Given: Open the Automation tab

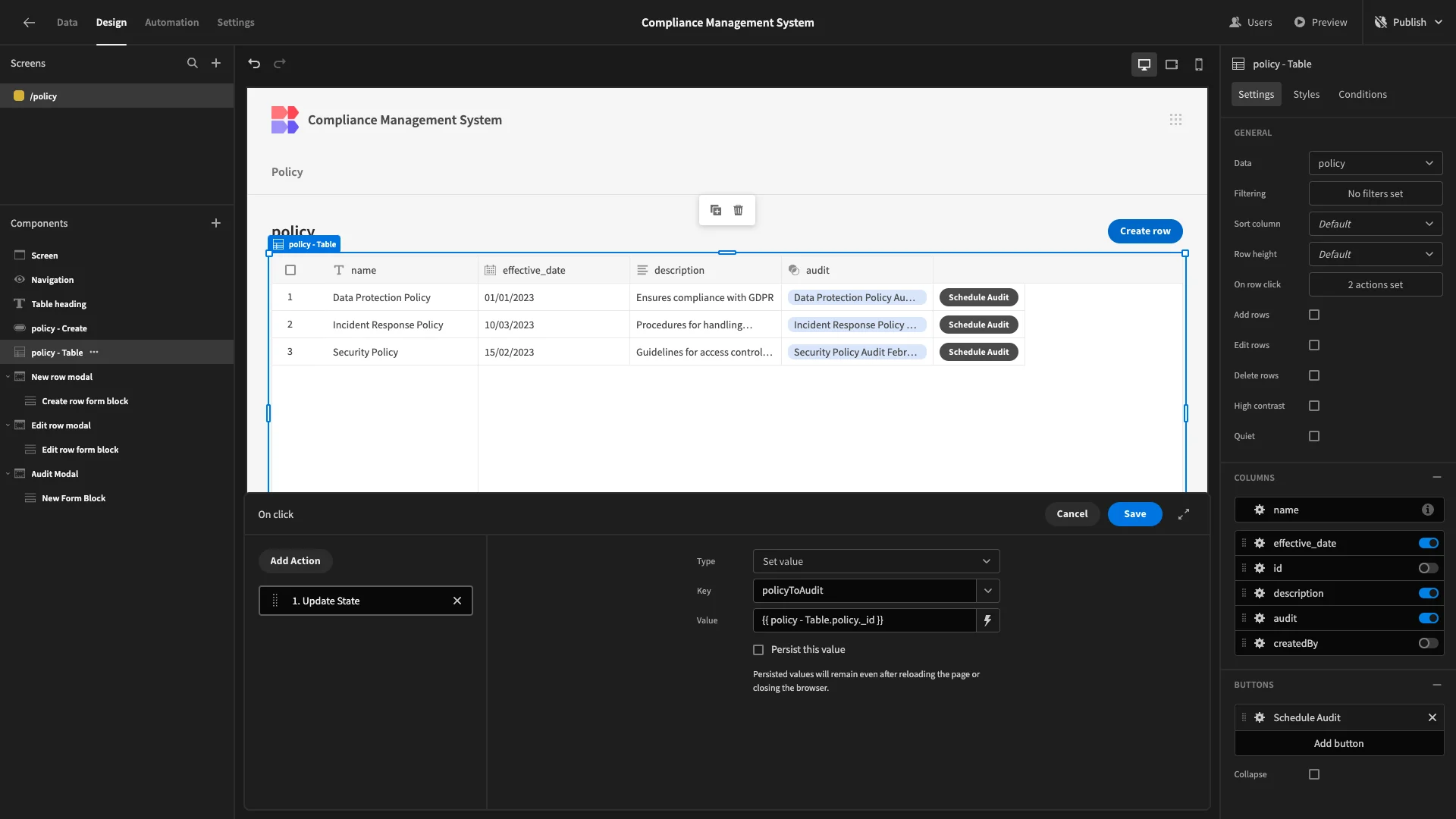Looking at the screenshot, I should point(171,23).
